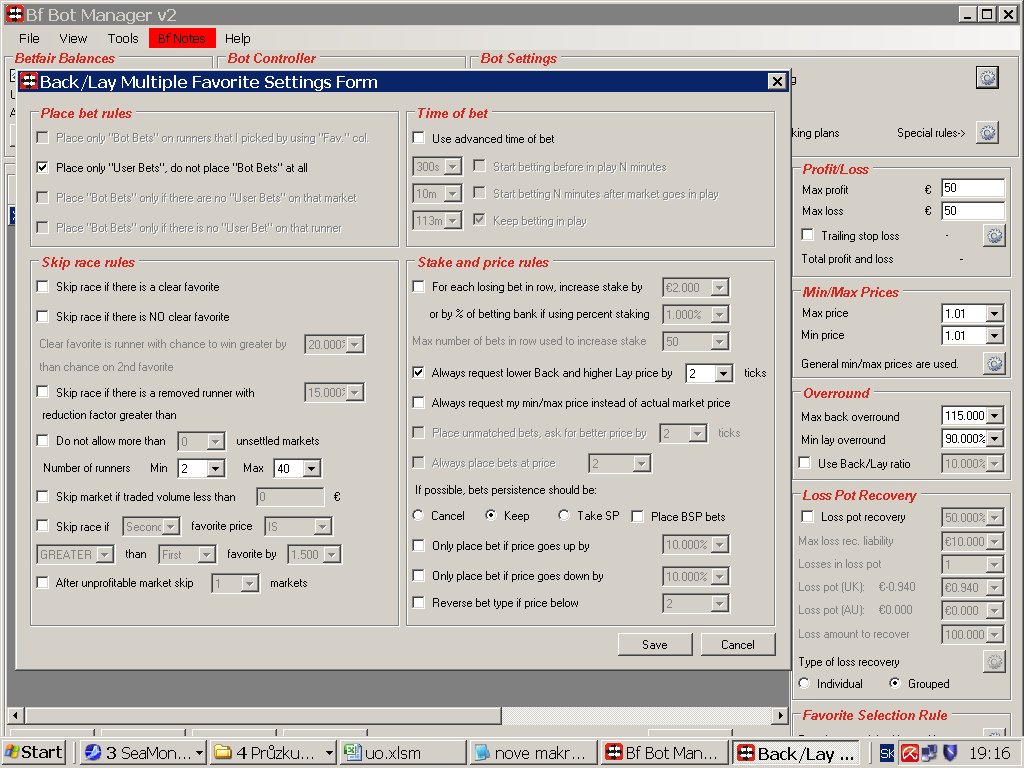The image size is (1024, 768).
Task: Open Max back overround dropdown
Action: pyautogui.click(x=994, y=415)
